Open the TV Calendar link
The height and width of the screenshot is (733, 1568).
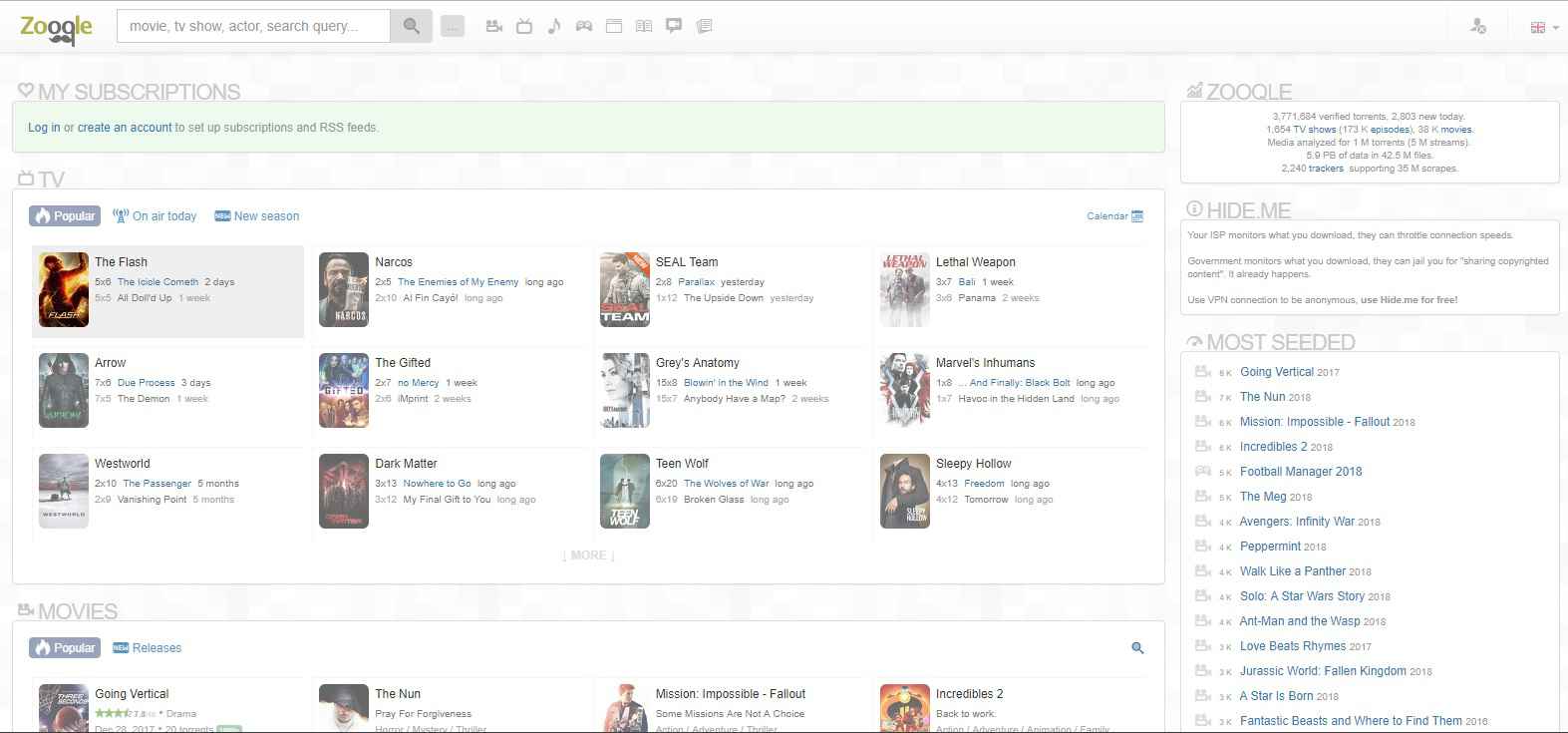point(1114,216)
